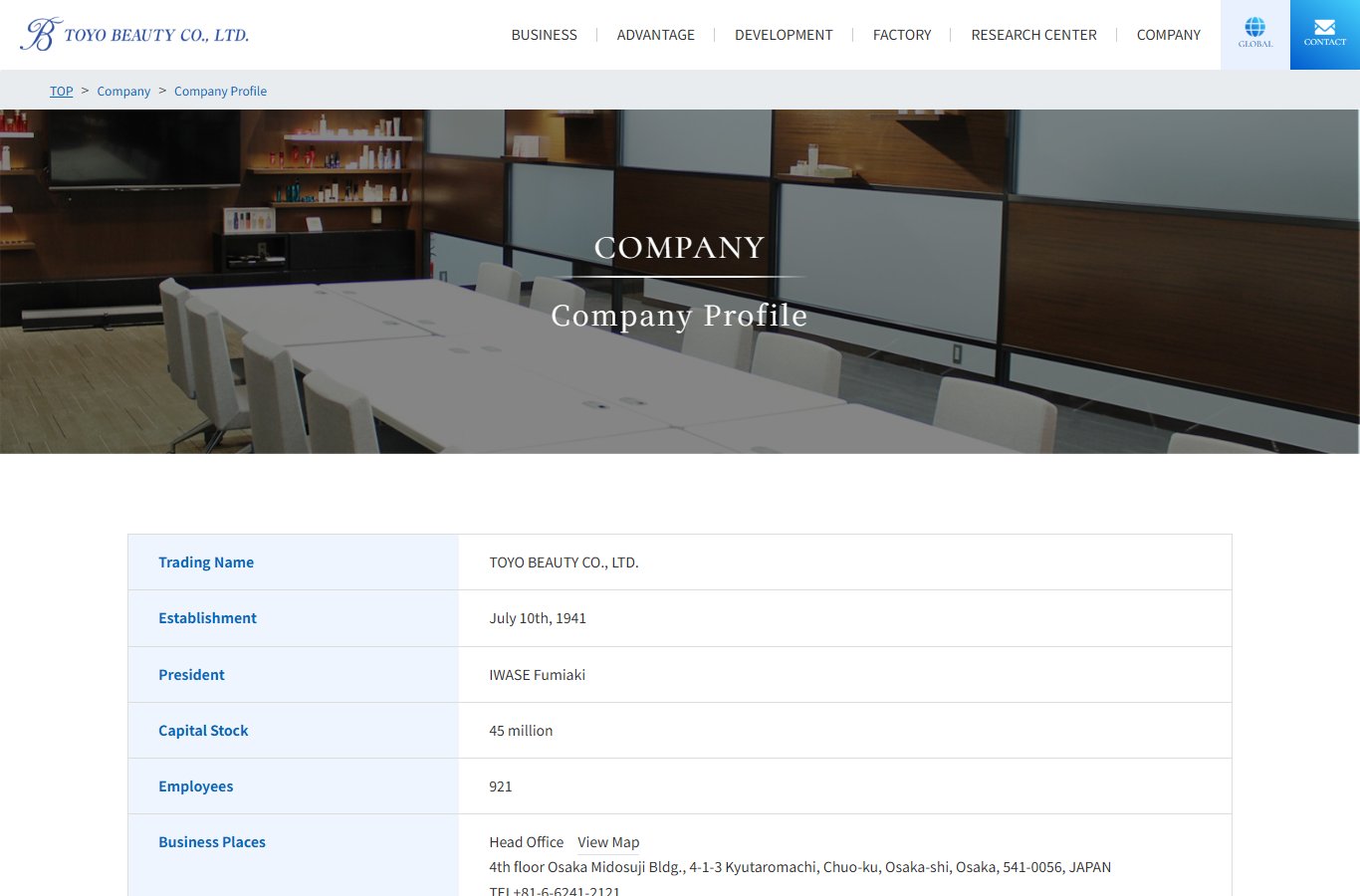This screenshot has width=1360, height=896.
Task: Click the Toyo Beauty logo
Action: [134, 35]
